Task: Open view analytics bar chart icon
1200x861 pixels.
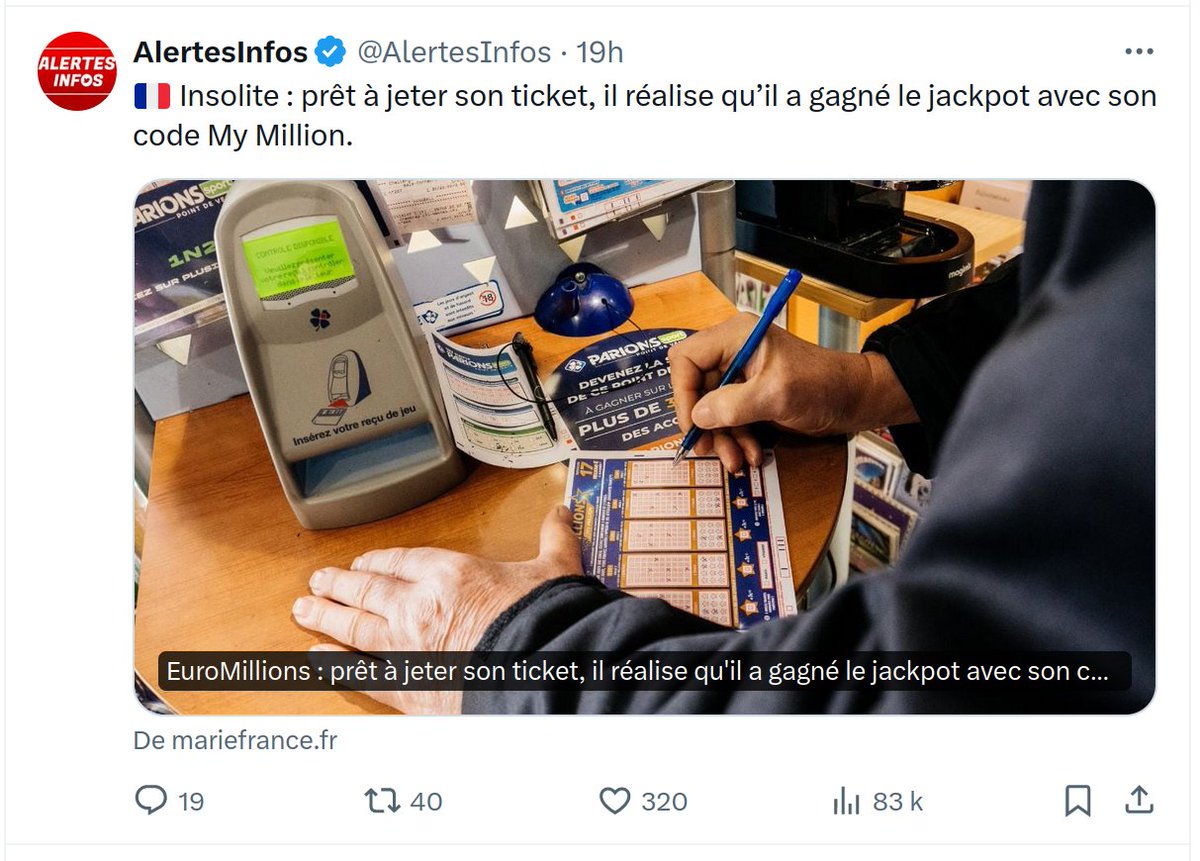Action: tap(846, 801)
